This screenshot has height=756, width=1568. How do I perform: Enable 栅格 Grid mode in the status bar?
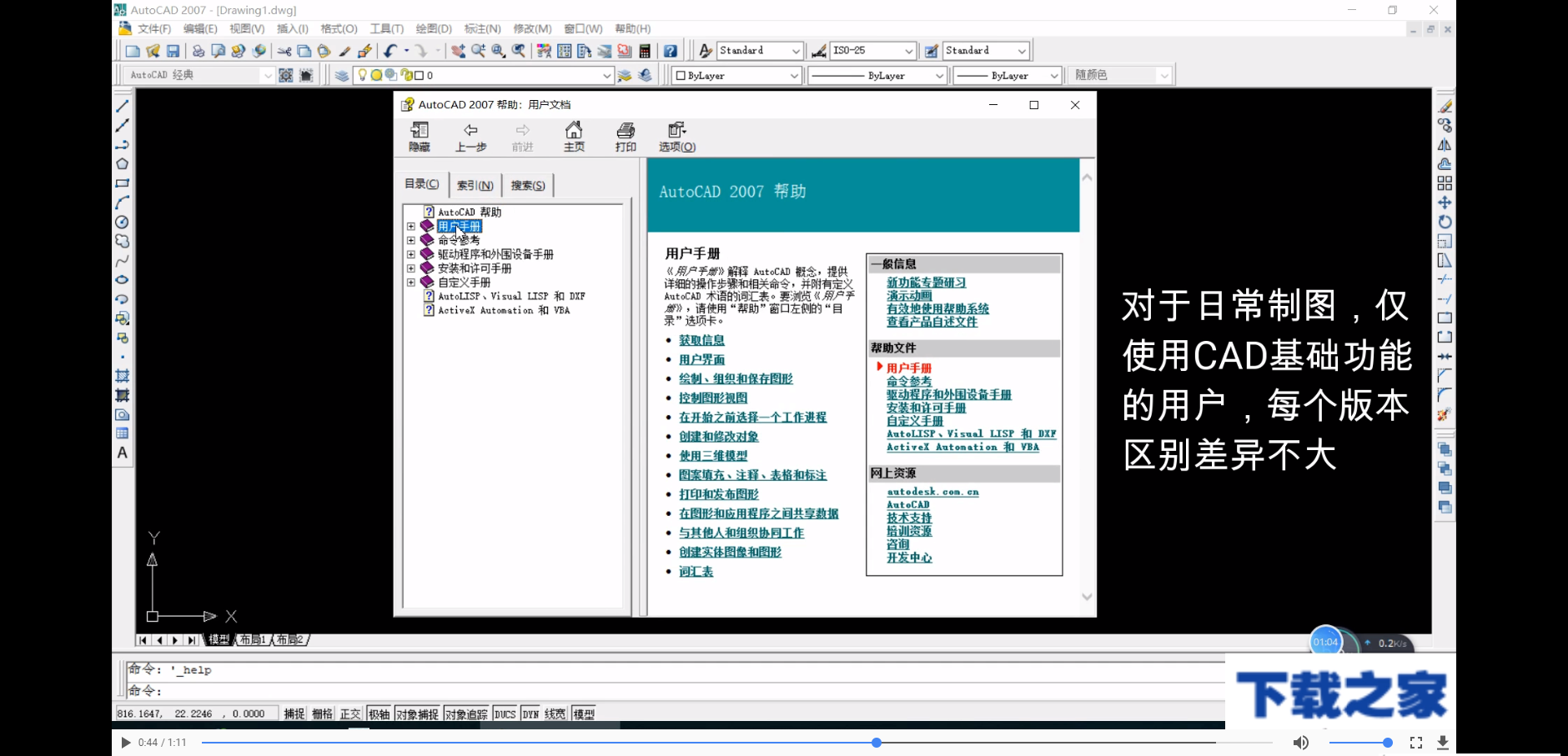[x=321, y=713]
